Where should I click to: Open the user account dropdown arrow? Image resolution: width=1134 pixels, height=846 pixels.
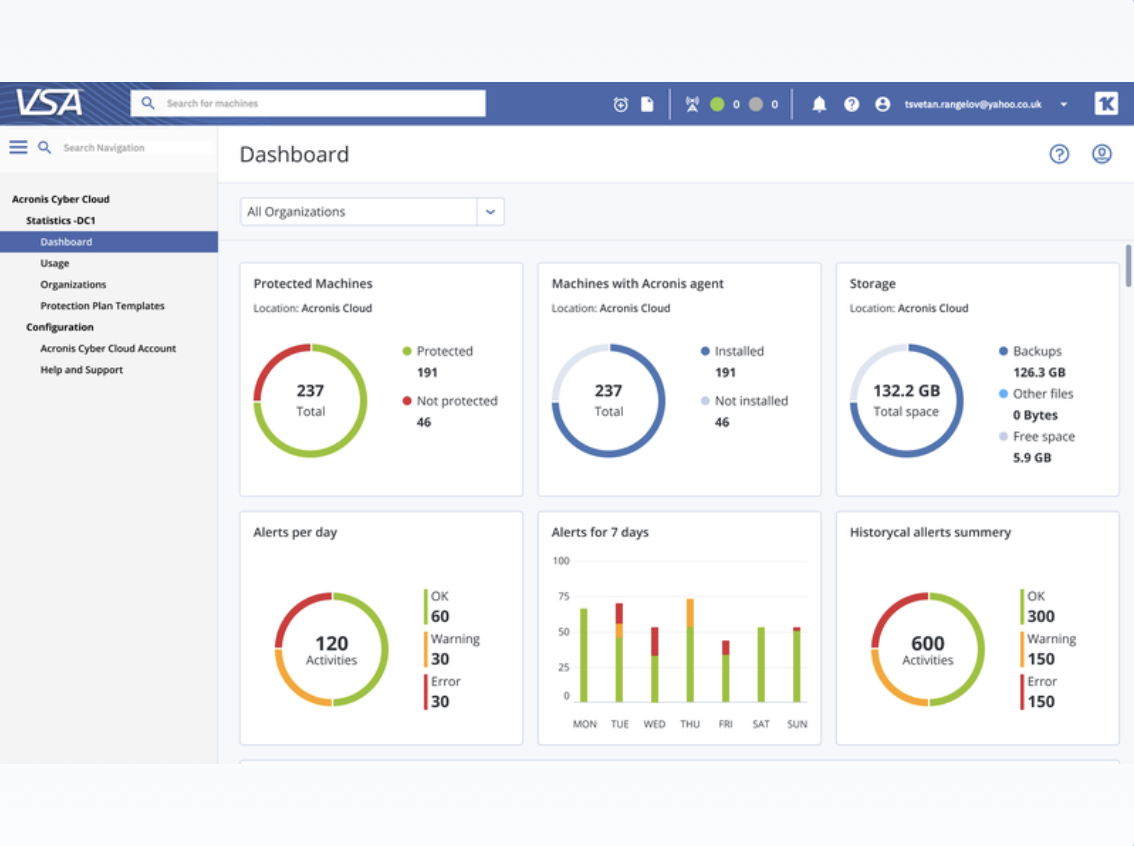click(x=1063, y=104)
